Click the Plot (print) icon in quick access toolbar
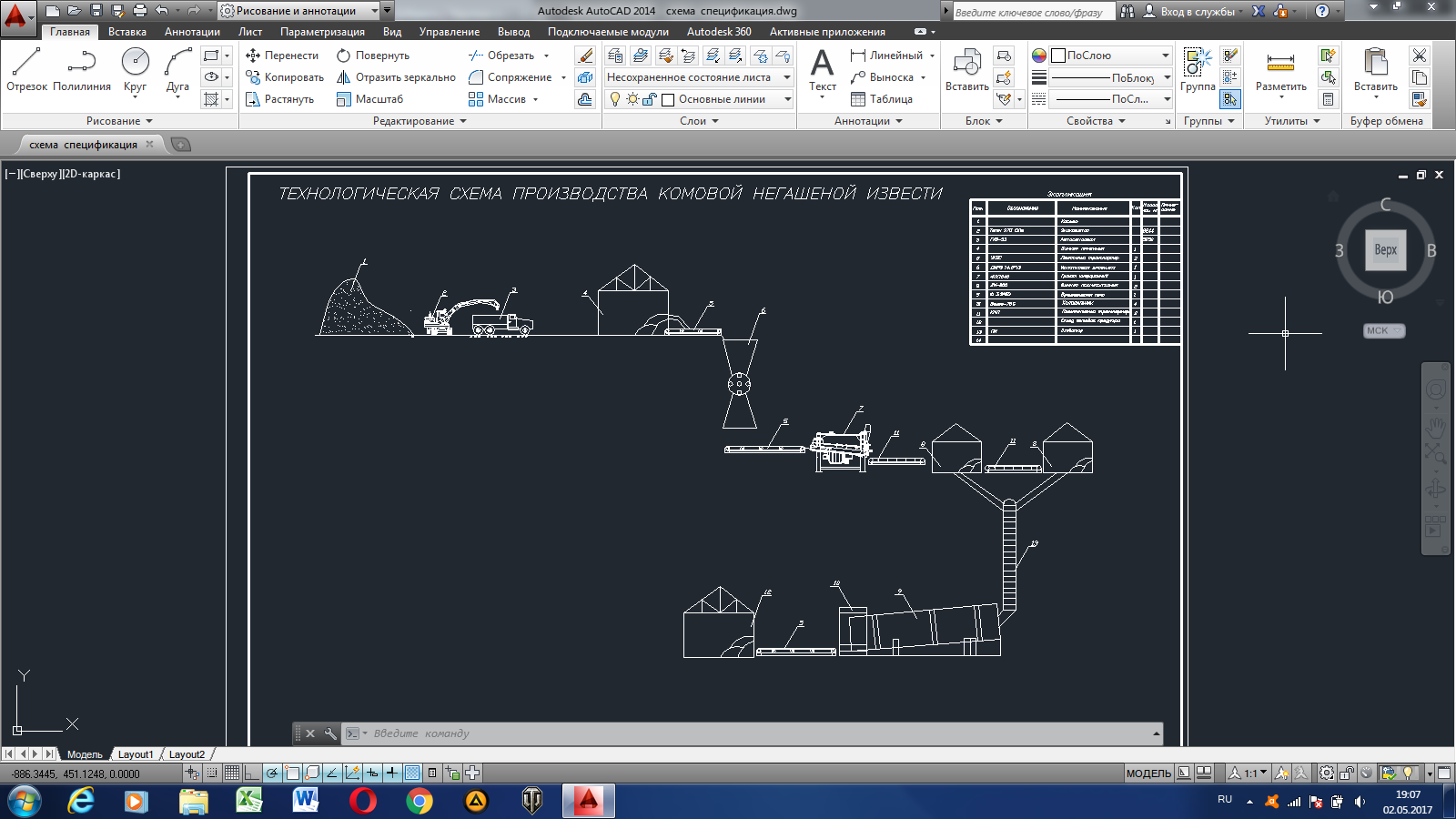Viewport: 1456px width, 819px height. coord(139,11)
